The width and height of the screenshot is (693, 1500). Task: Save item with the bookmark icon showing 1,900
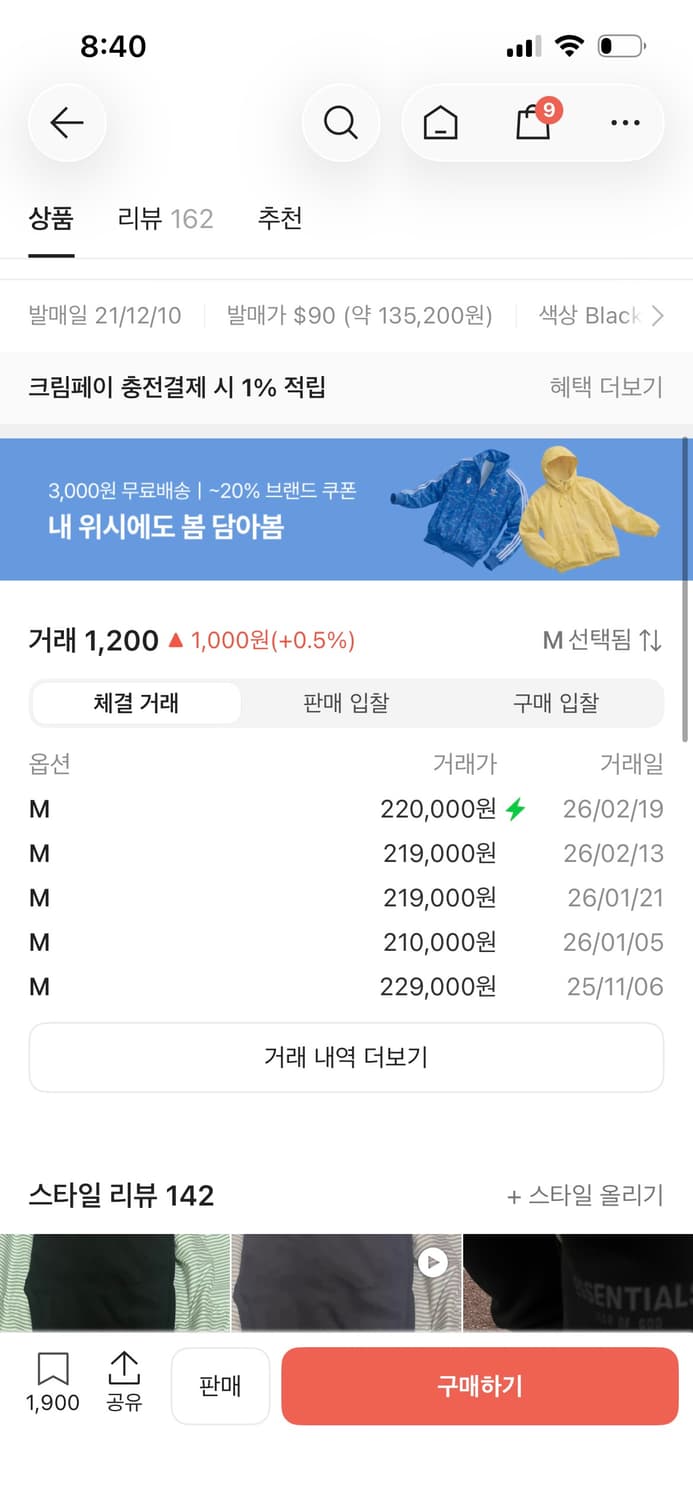(51, 1385)
